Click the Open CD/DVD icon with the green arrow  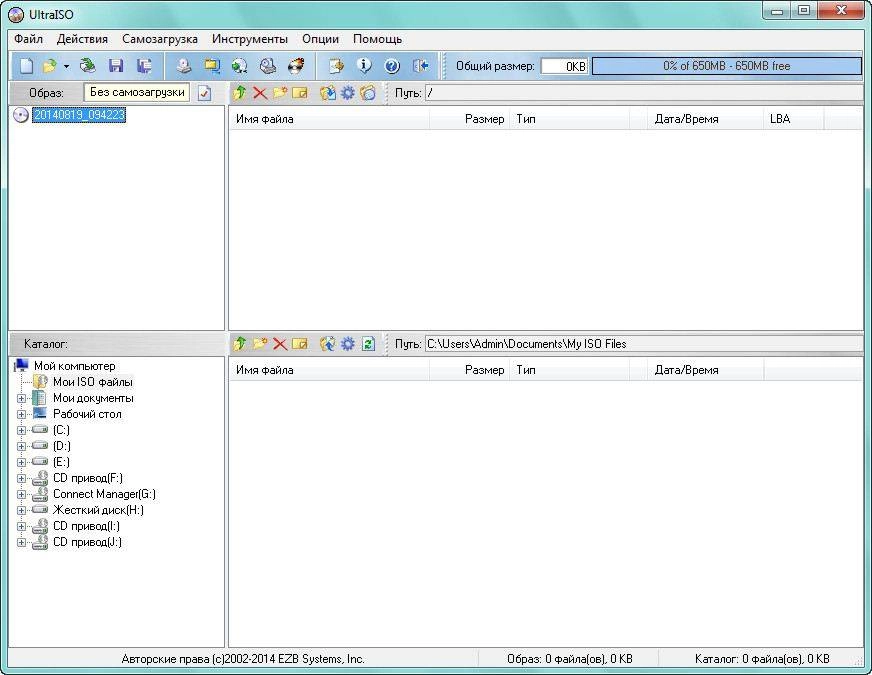tap(87, 66)
